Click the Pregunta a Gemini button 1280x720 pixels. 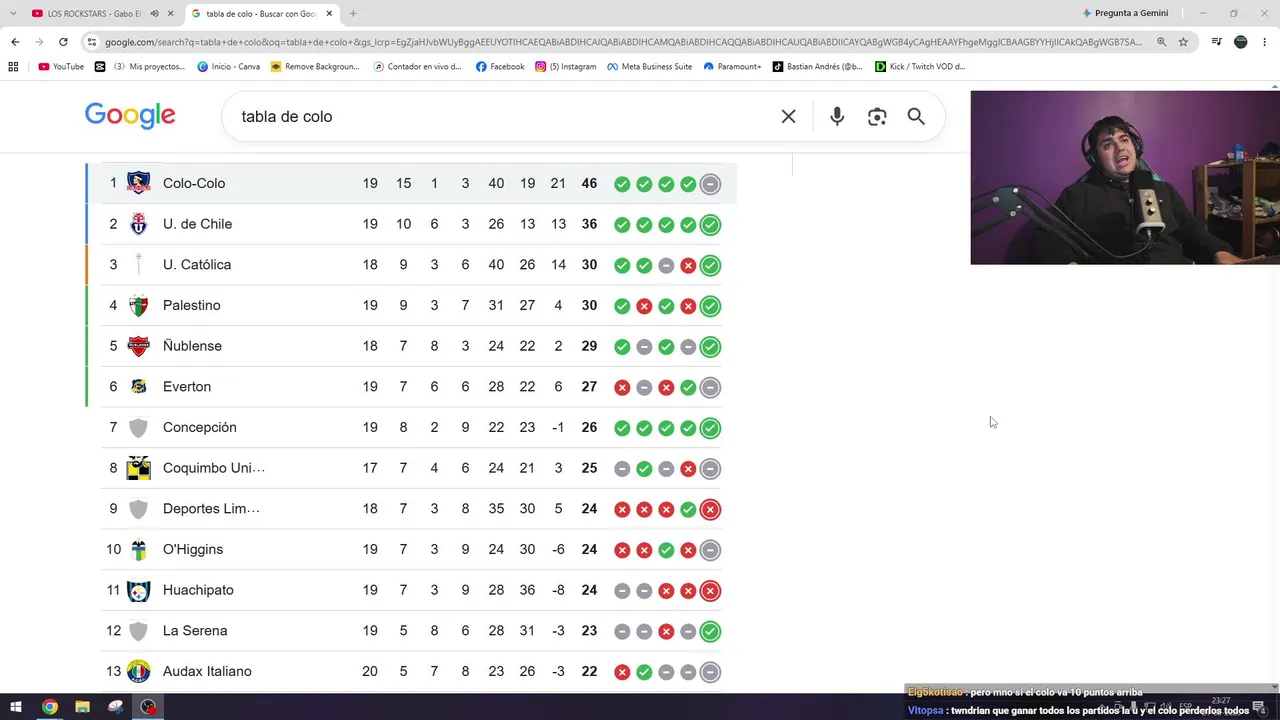1125,14
